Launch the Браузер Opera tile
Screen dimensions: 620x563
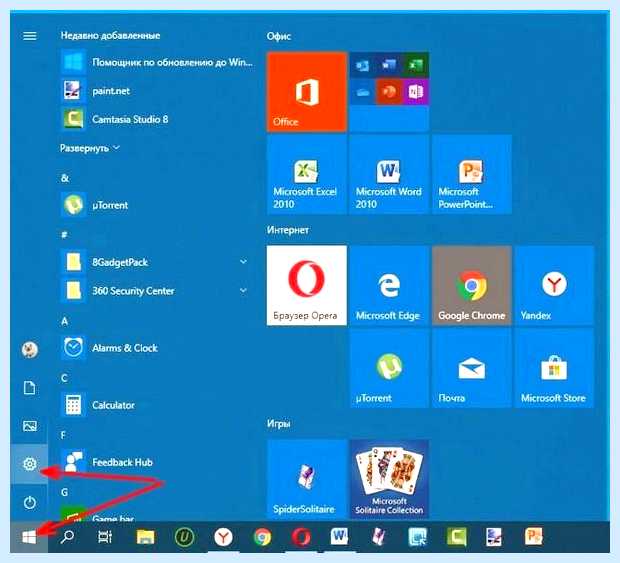(x=306, y=285)
